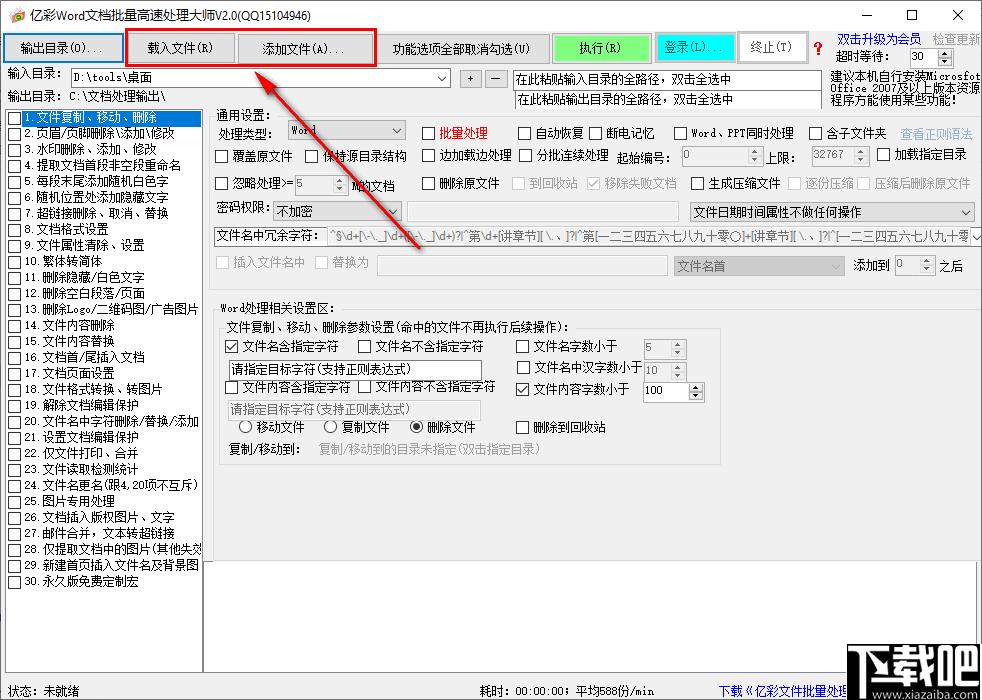Click the plus button beside input directory

click(x=471, y=79)
